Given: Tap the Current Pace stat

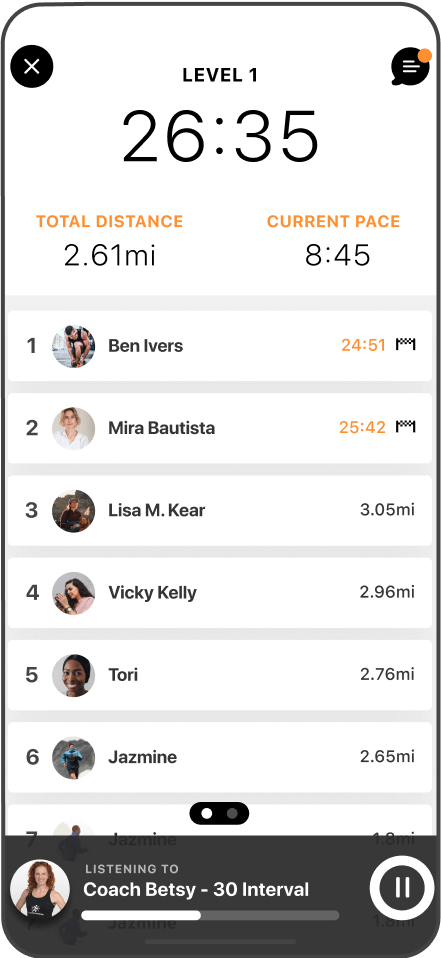Looking at the screenshot, I should tap(333, 240).
